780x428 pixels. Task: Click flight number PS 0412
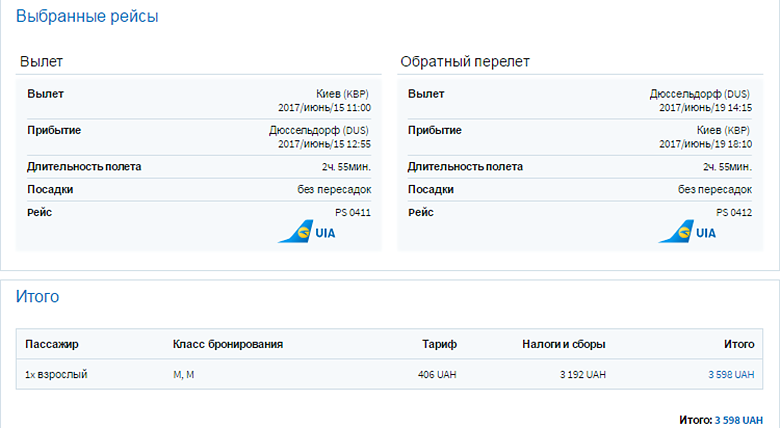pyautogui.click(x=733, y=212)
